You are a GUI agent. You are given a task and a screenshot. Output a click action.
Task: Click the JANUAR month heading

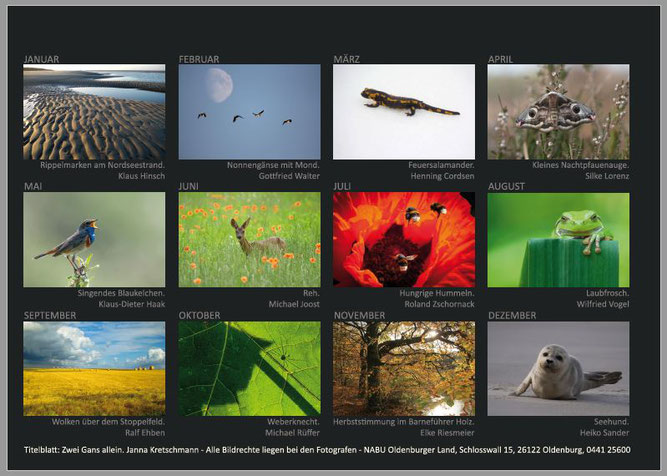point(41,59)
